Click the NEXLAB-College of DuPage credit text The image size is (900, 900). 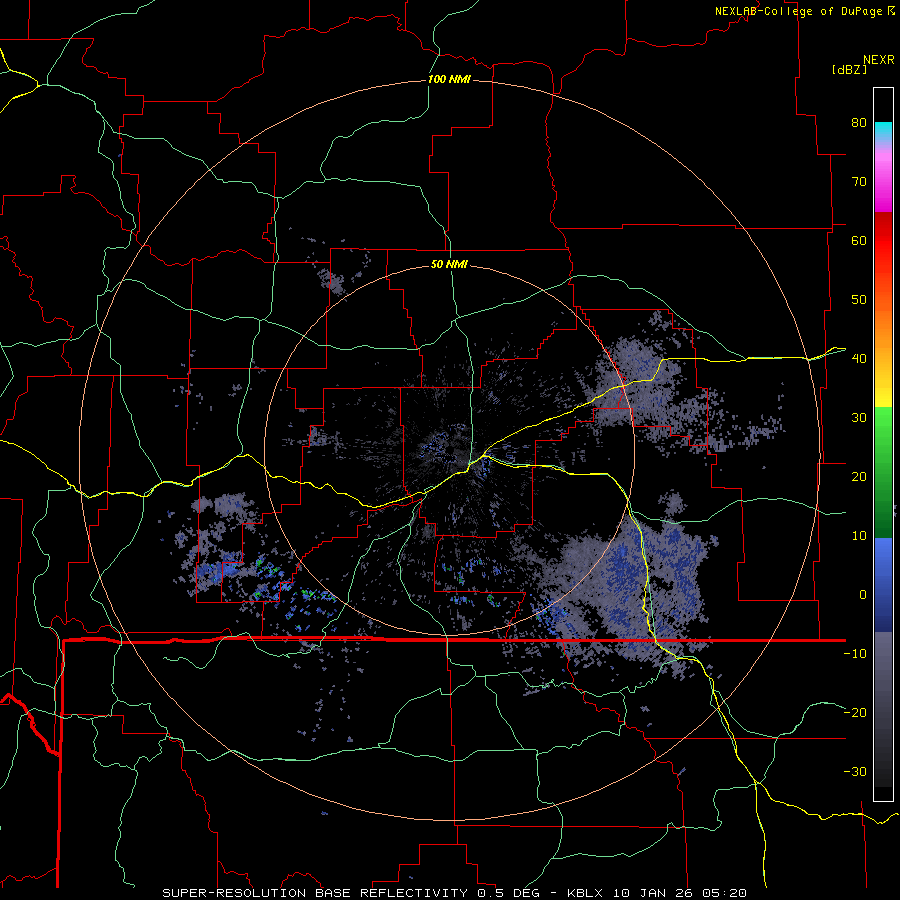click(799, 11)
